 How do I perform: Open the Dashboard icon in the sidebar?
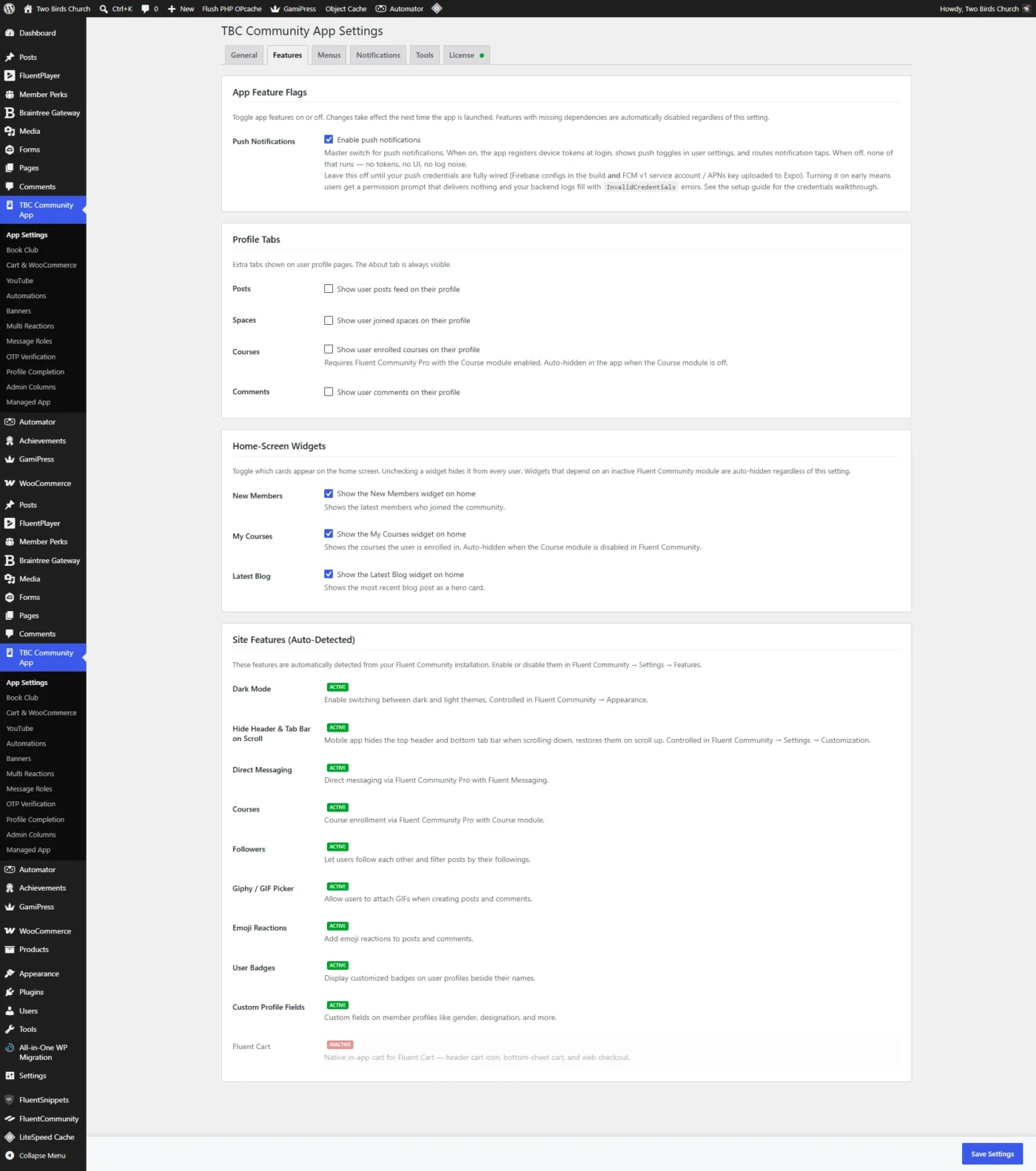point(10,33)
